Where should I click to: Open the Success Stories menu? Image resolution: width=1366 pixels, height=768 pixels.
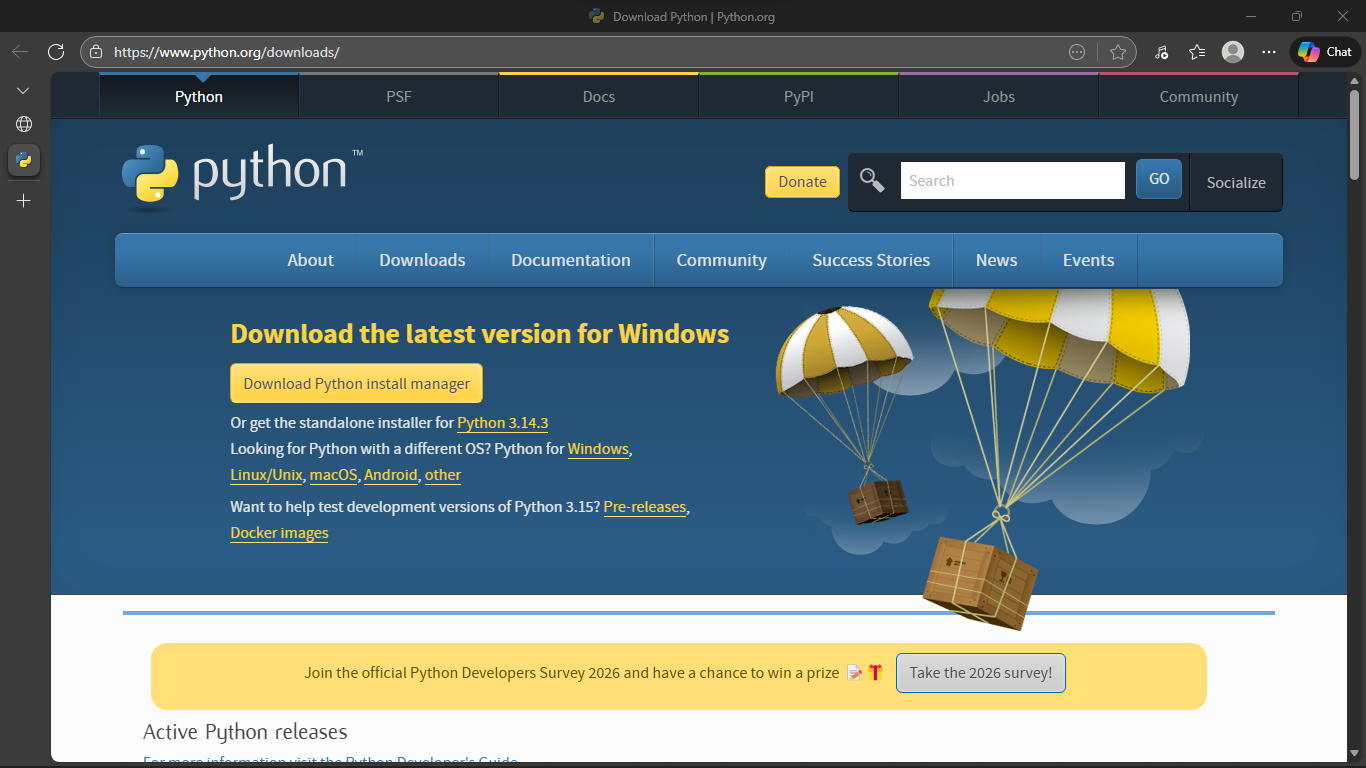coord(871,260)
